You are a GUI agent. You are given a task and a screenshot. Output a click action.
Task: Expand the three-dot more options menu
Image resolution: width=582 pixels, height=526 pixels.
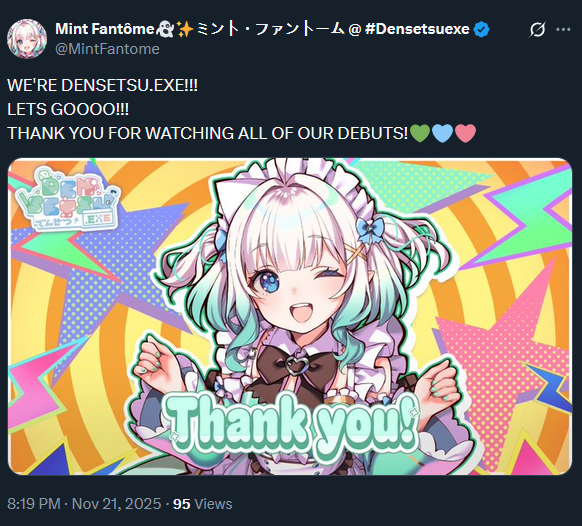[563, 29]
